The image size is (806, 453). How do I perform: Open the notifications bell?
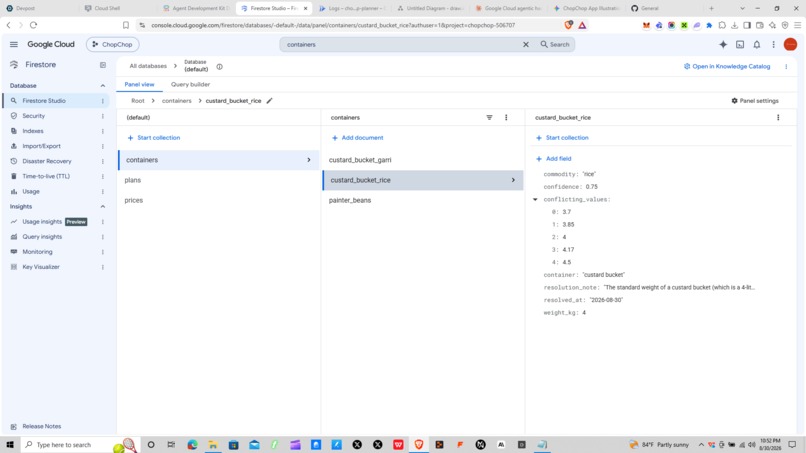(x=757, y=45)
